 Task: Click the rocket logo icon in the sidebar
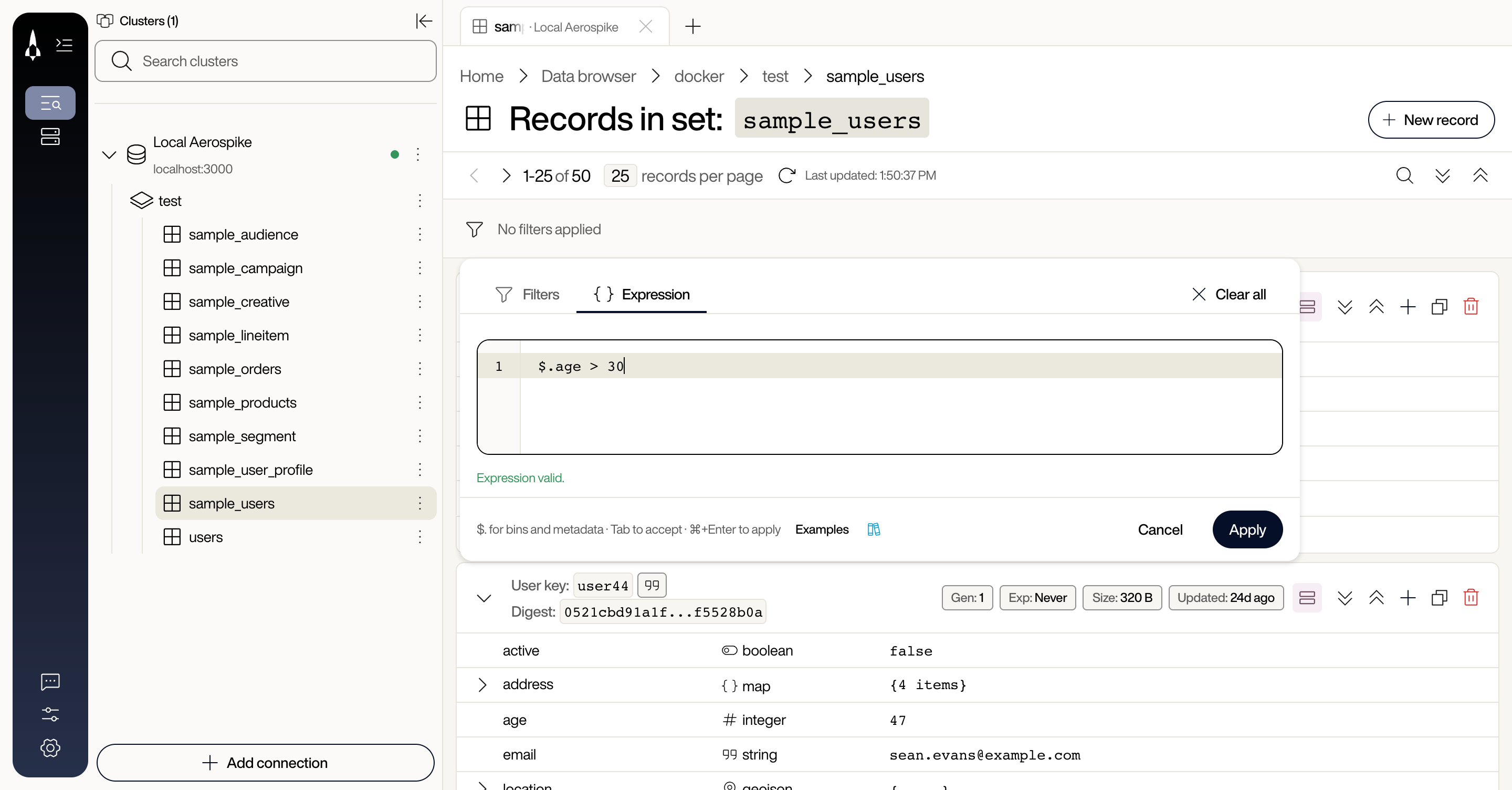tap(33, 45)
